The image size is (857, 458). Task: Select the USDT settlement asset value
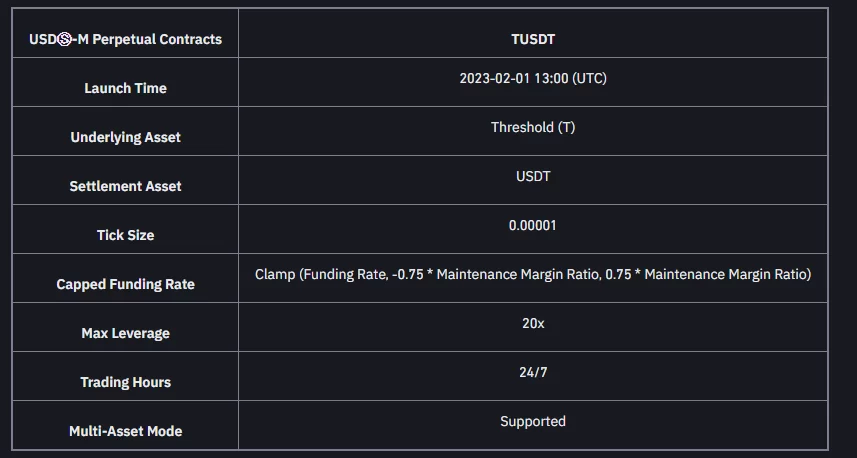pyautogui.click(x=532, y=176)
